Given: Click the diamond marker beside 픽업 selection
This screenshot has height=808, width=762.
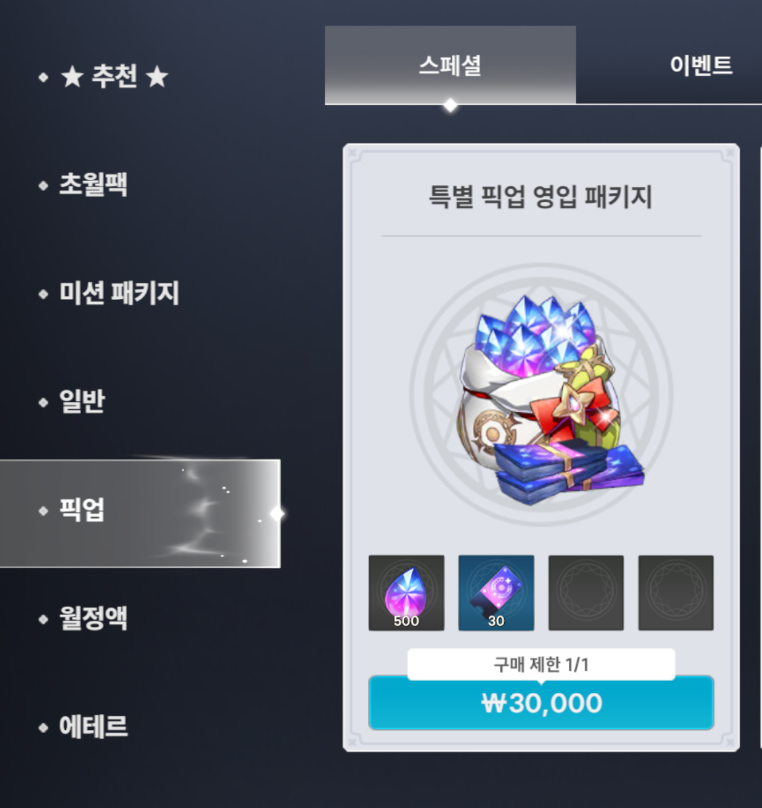Looking at the screenshot, I should [x=277, y=513].
